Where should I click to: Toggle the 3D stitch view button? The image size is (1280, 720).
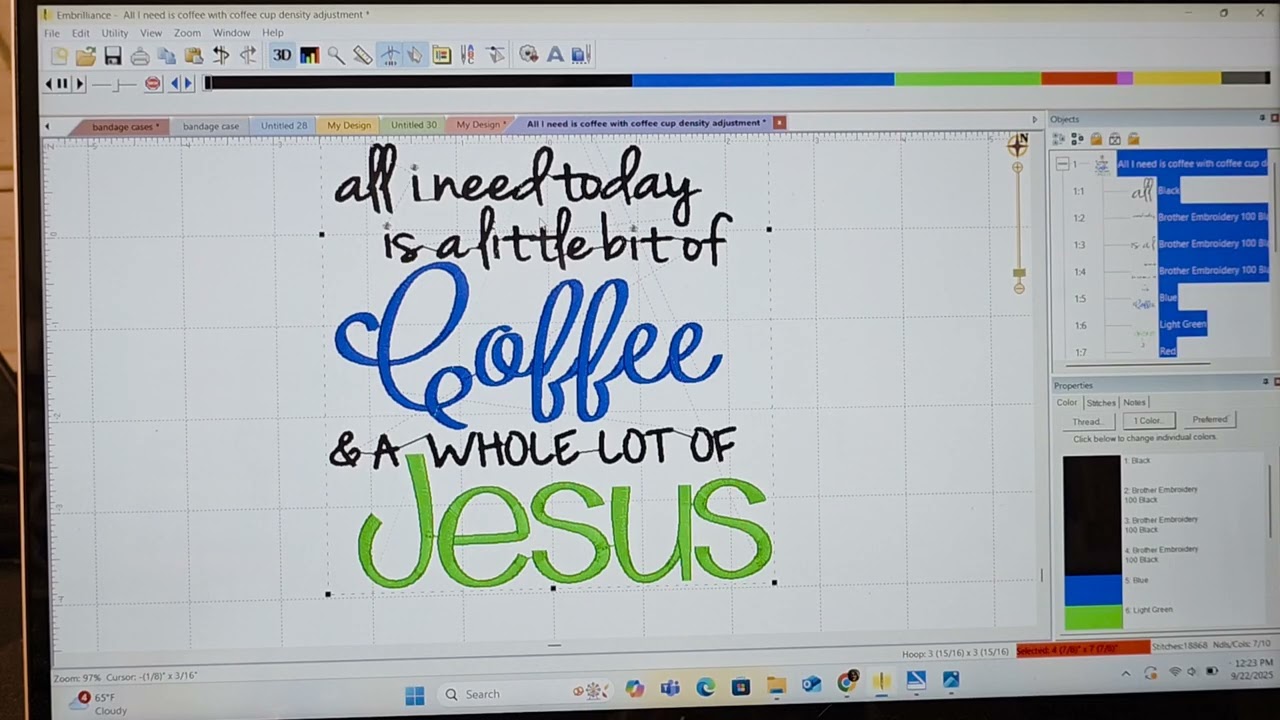[x=282, y=55]
